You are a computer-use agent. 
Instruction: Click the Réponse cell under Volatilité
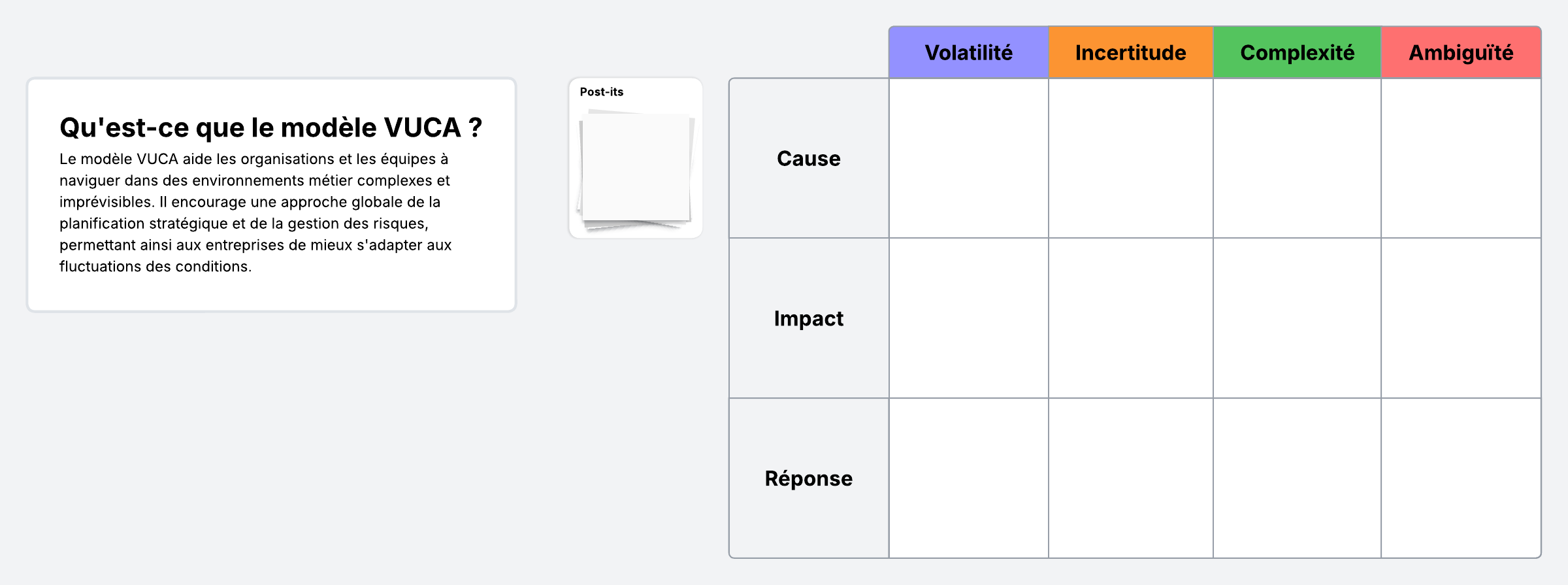[968, 478]
